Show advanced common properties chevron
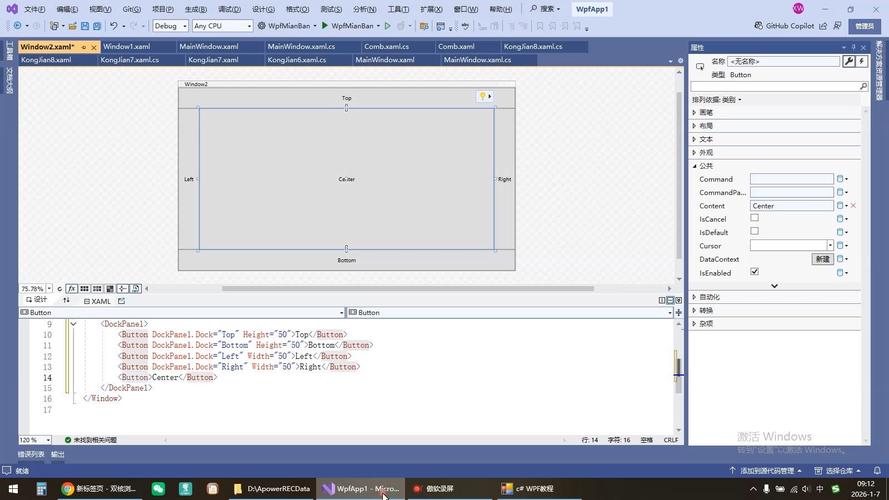889x500 pixels. (774, 286)
